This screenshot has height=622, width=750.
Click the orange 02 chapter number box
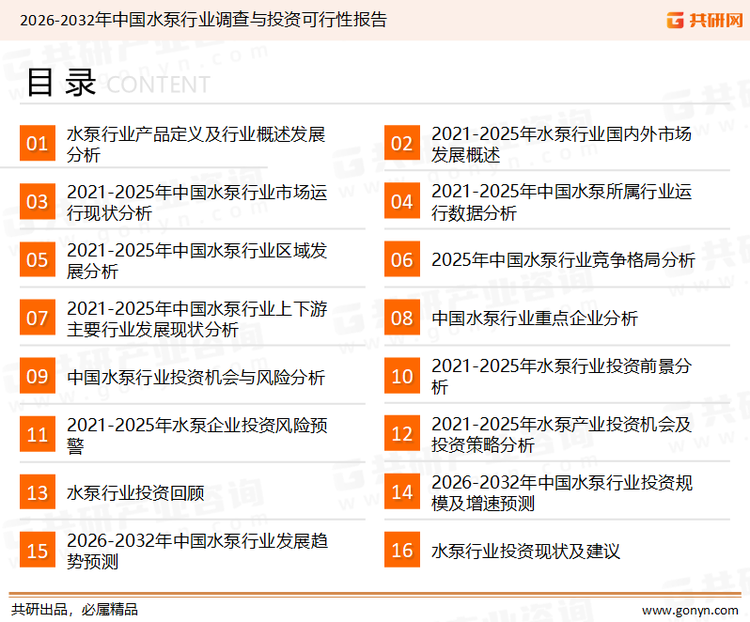click(x=402, y=143)
